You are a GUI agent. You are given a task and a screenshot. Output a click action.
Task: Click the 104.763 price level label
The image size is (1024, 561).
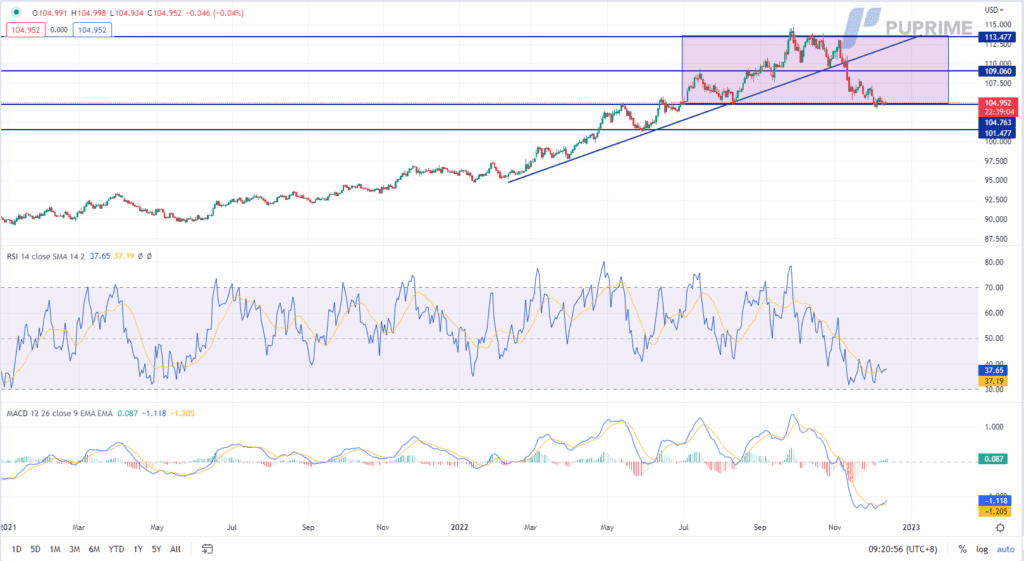pyautogui.click(x=997, y=123)
